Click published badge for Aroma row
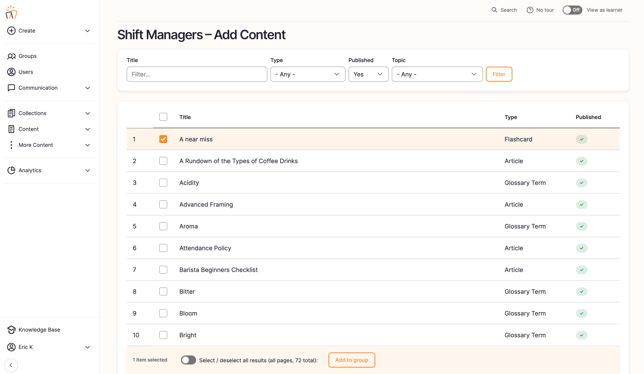Viewport: 644px width, 374px height. pyautogui.click(x=581, y=226)
